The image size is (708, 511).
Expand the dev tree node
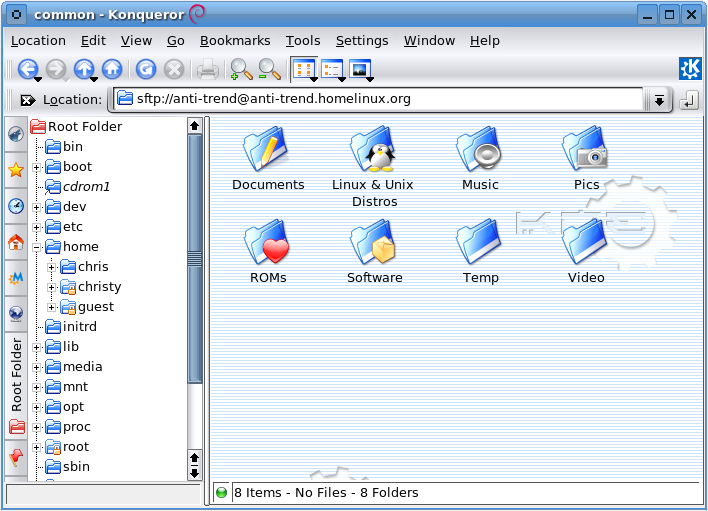(x=37, y=208)
